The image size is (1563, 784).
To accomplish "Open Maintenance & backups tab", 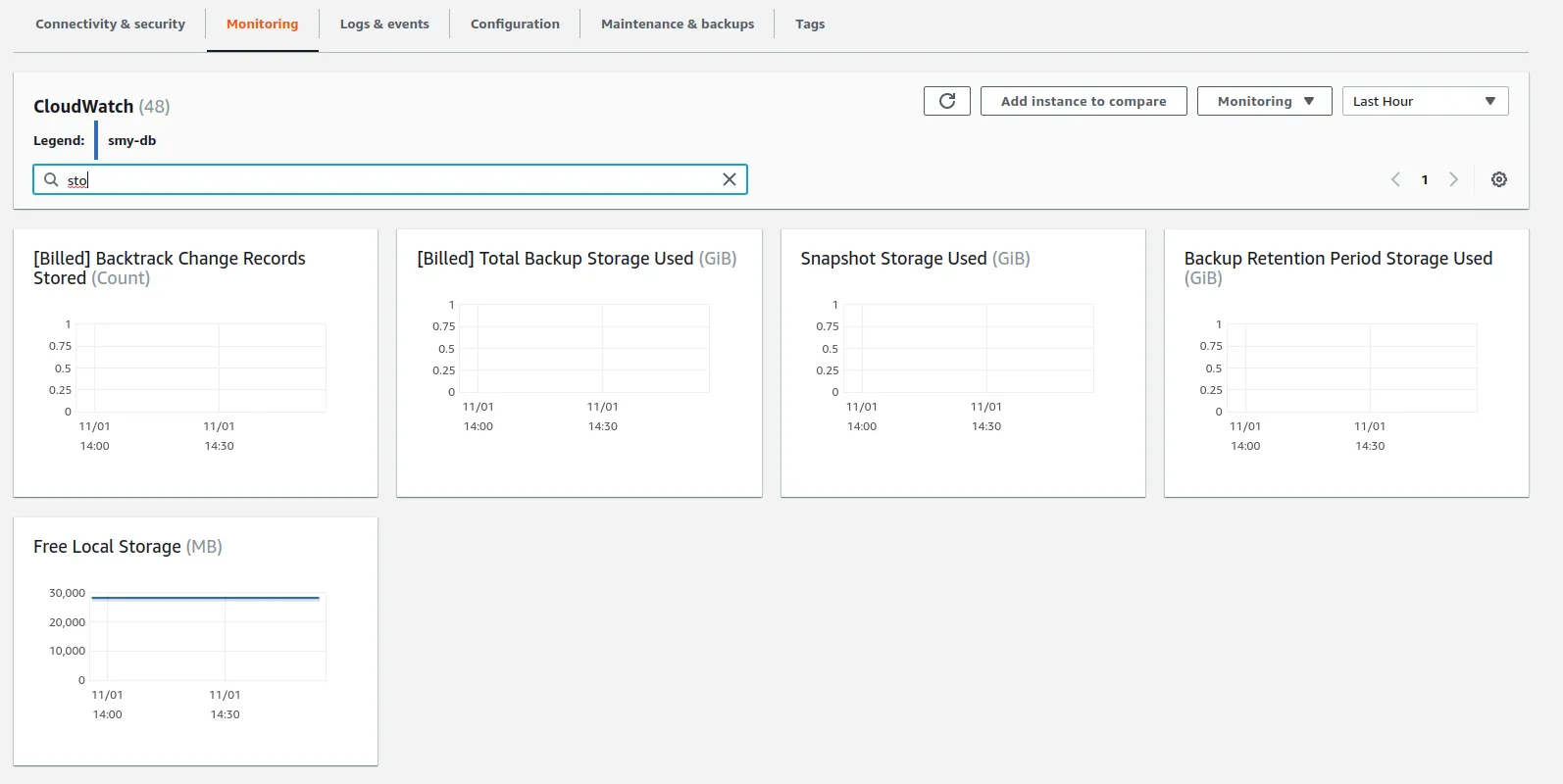I will click(x=678, y=24).
